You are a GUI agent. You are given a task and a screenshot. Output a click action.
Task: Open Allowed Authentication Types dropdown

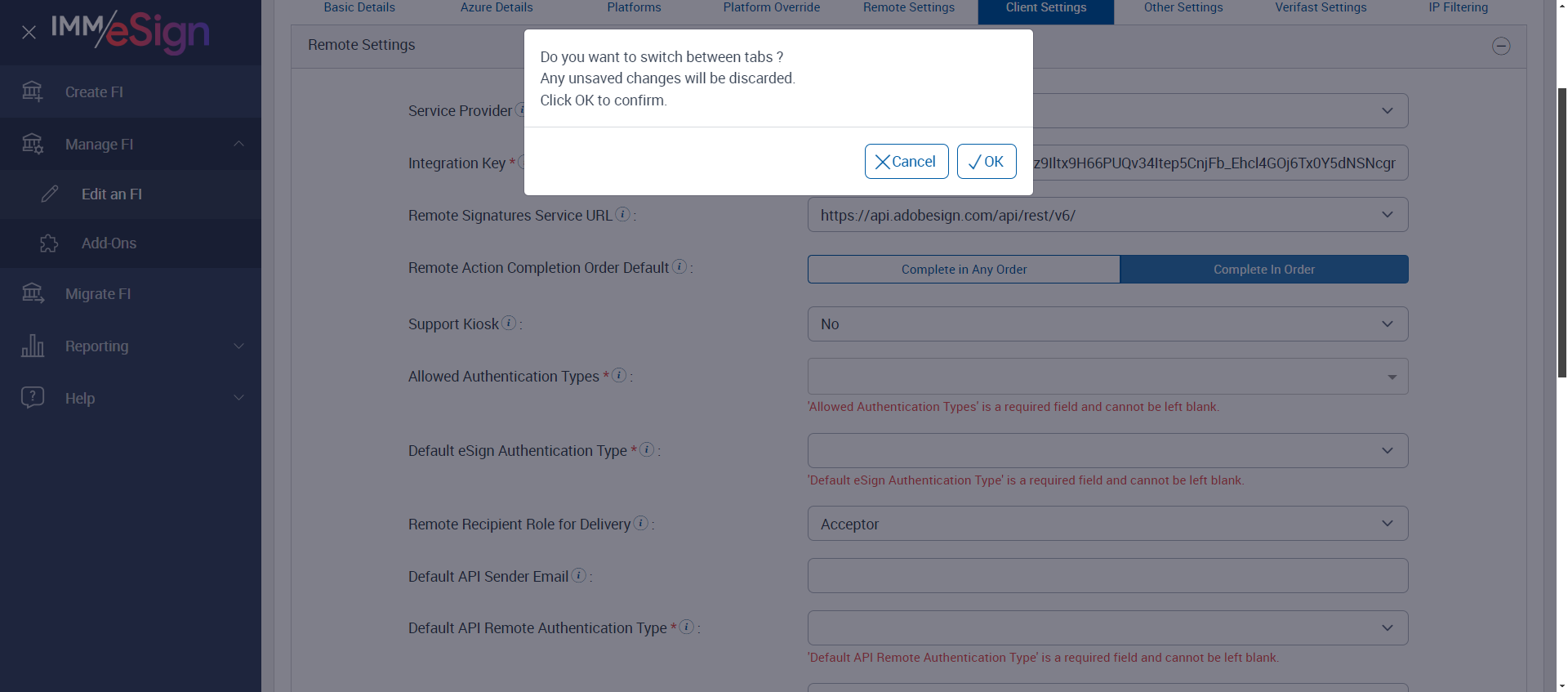pos(1107,377)
